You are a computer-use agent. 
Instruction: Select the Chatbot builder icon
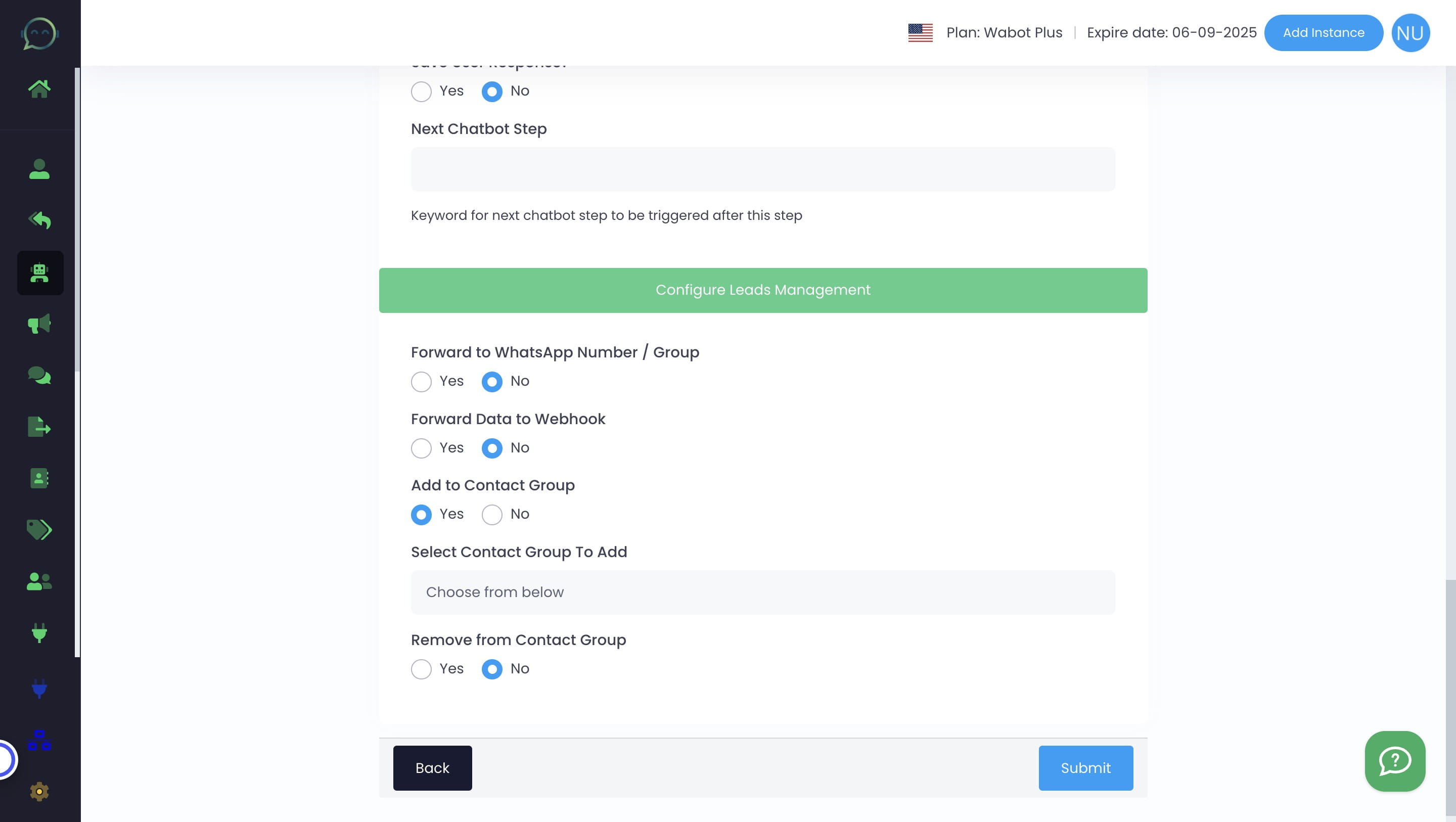40,272
